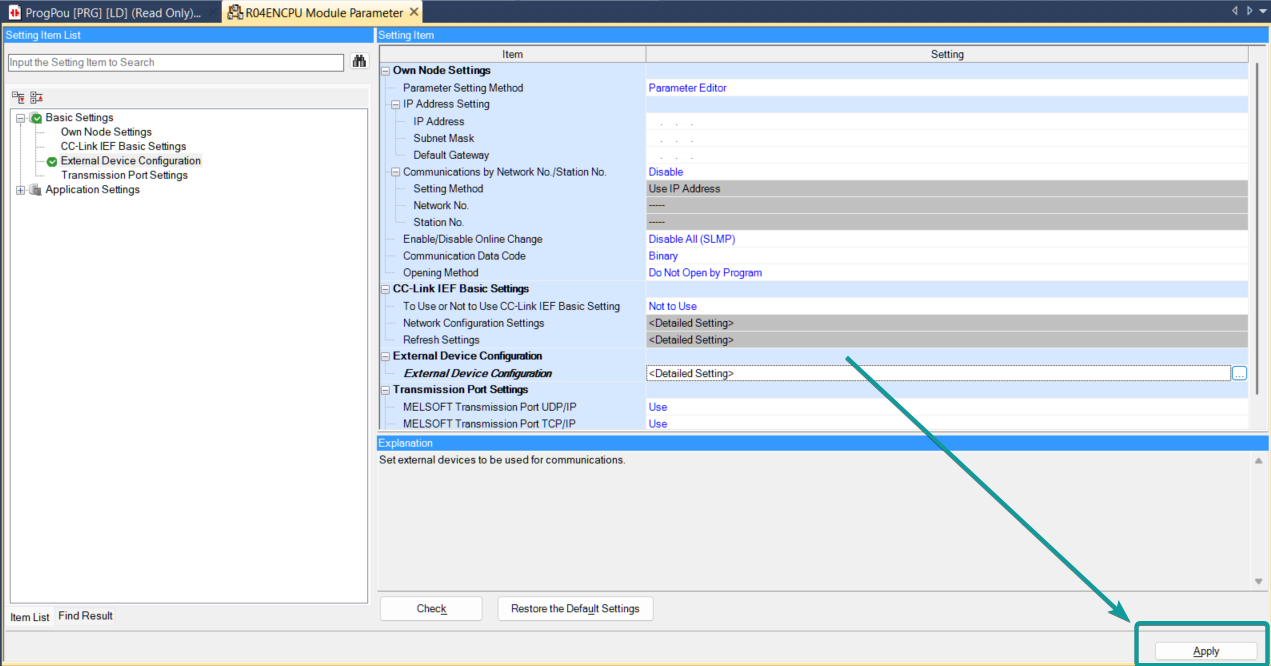Screen dimensions: 1271x666
Task: Click the setting item search field
Action: (x=176, y=62)
